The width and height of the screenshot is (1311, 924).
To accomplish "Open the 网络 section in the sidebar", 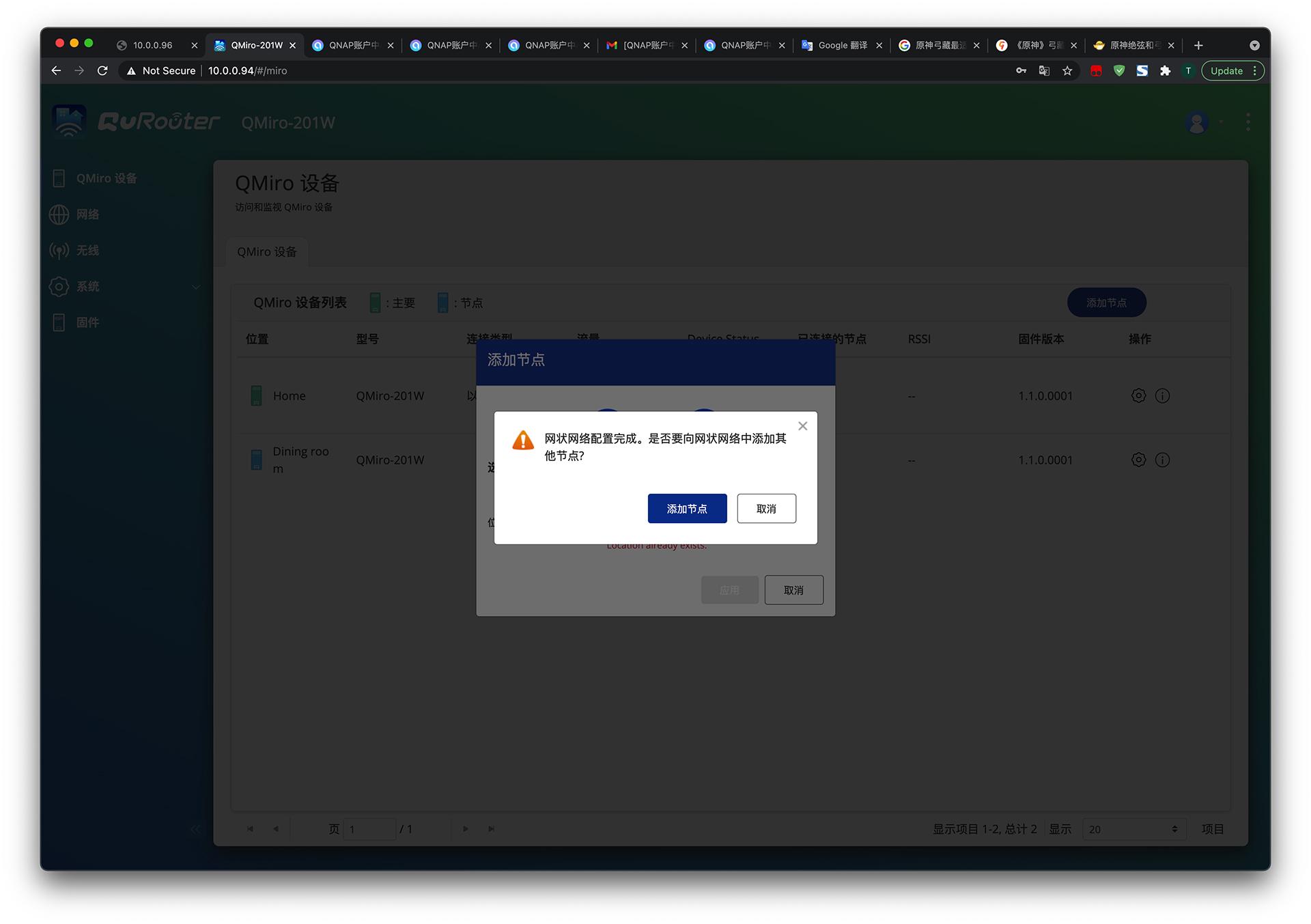I will tap(87, 214).
